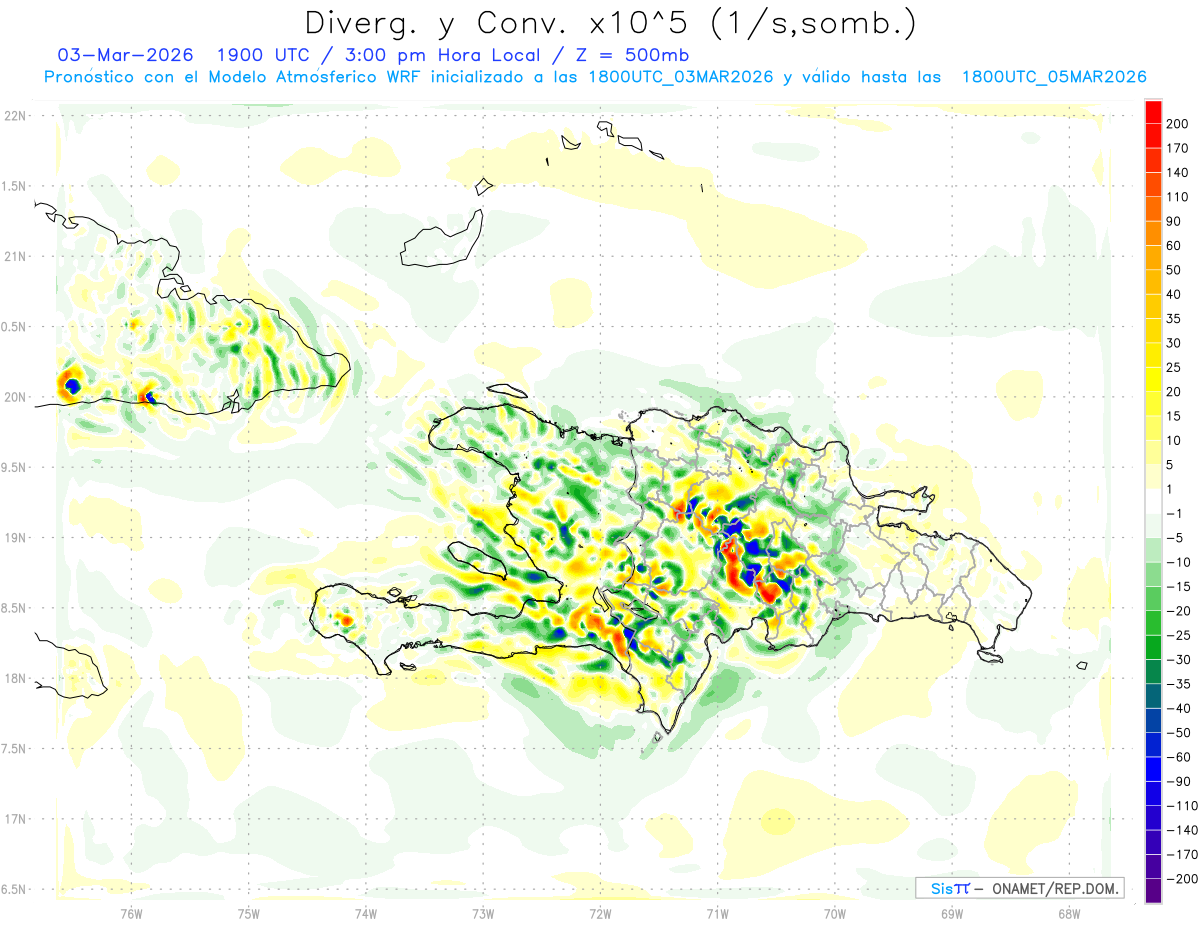This screenshot has height=927, width=1200.
Task: Click the dark red swatch atop the color scale
Action: 1152,112
